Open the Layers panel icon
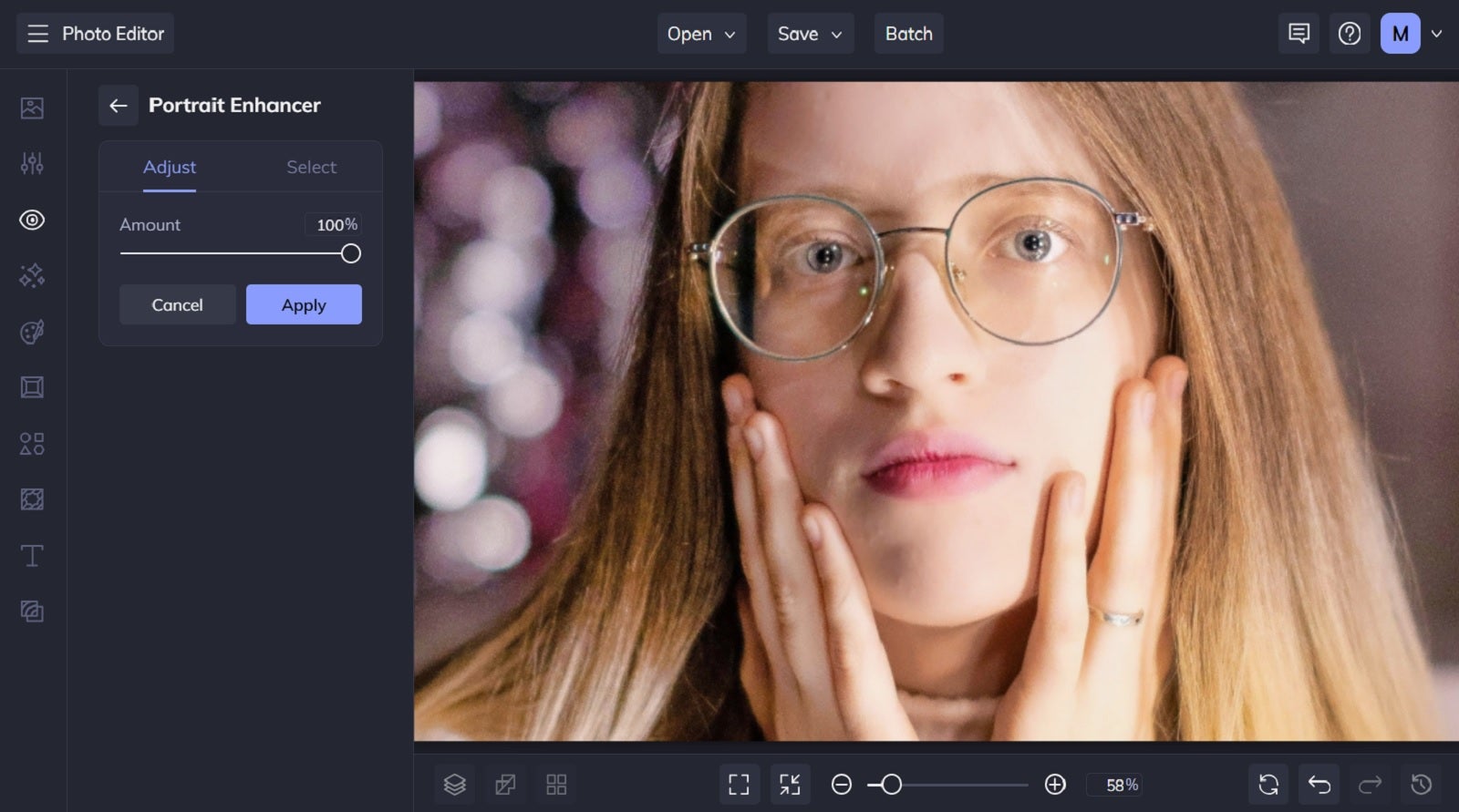Screen dimensions: 1459x812 pos(454,785)
